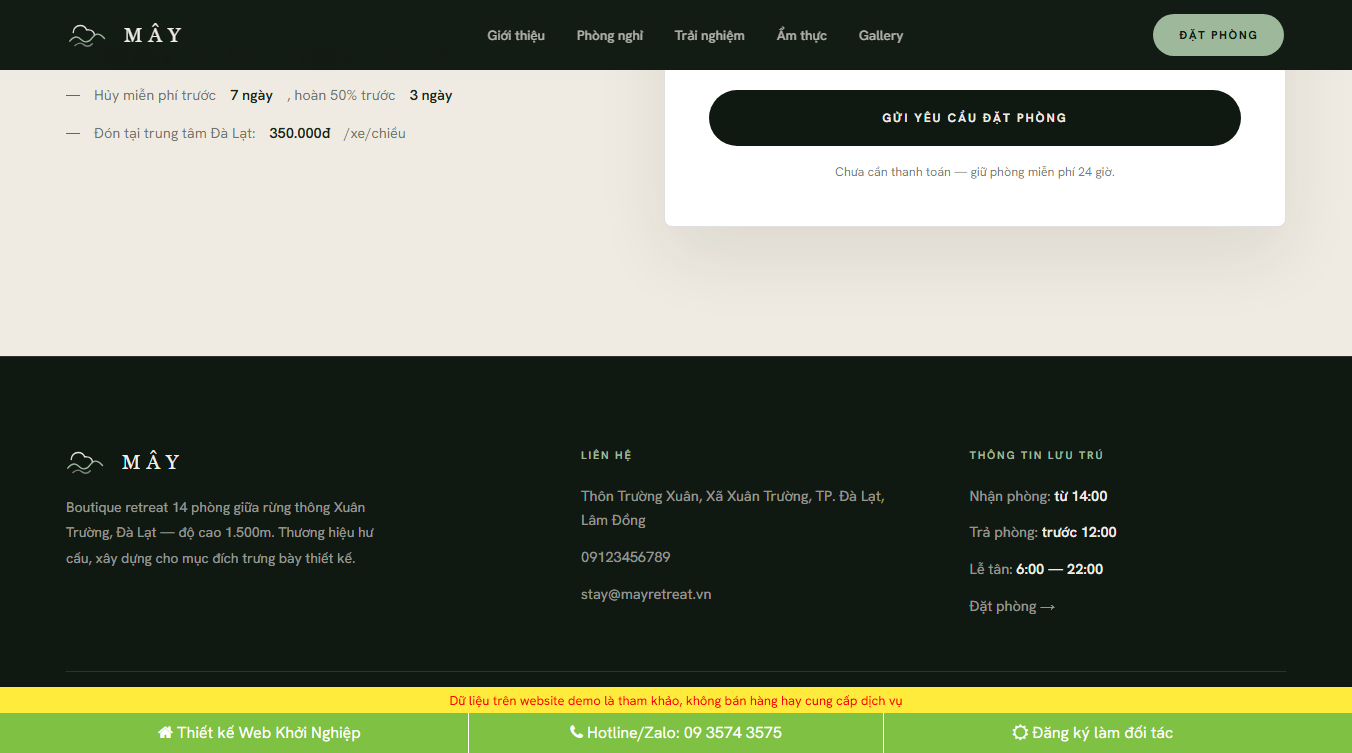1352x753 pixels.
Task: Click the phone icon beside Hotline/Zalo
Action: [576, 732]
